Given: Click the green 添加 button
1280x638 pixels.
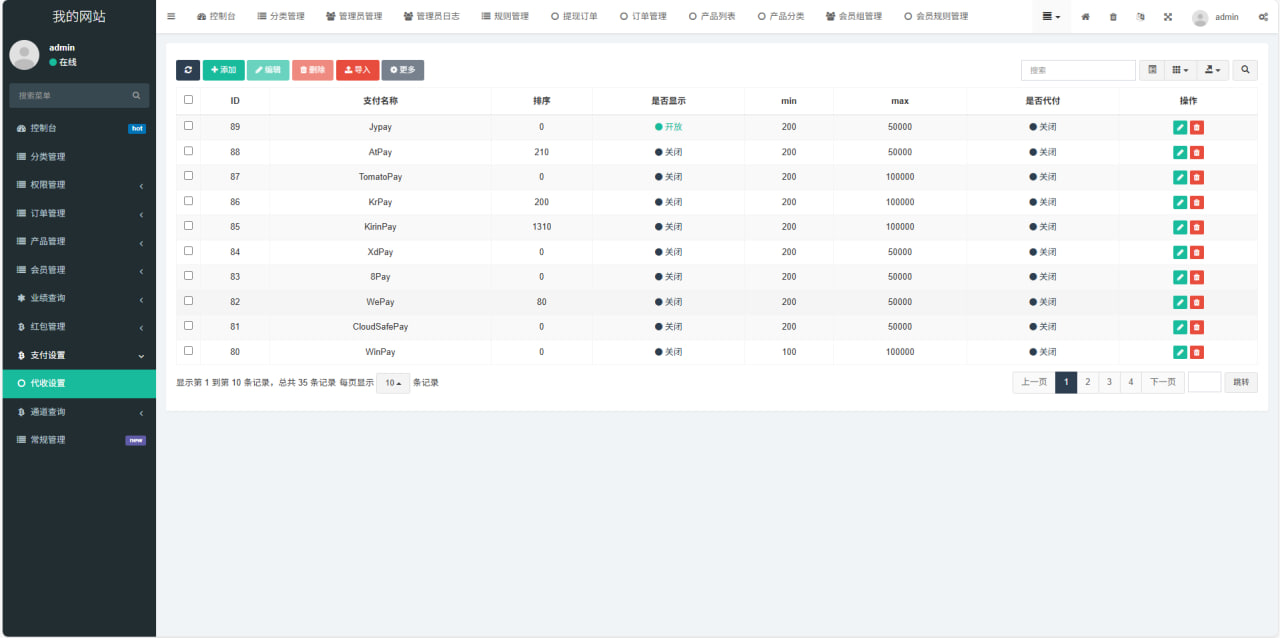Looking at the screenshot, I should pos(223,70).
